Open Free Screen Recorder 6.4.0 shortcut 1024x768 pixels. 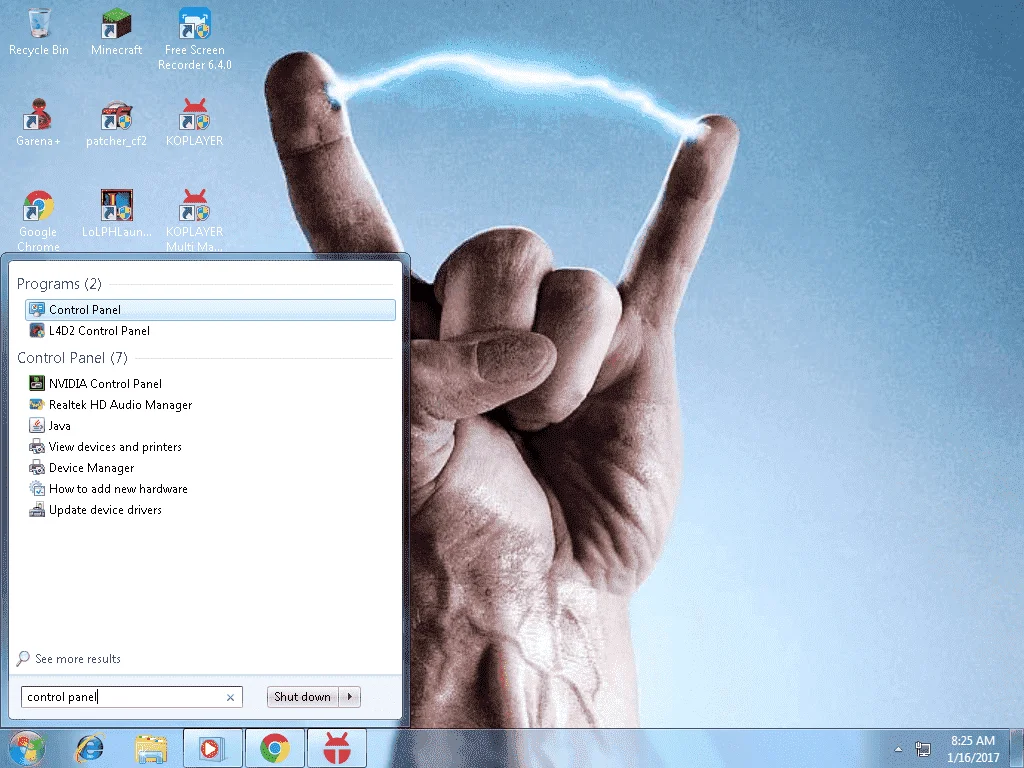(x=195, y=38)
